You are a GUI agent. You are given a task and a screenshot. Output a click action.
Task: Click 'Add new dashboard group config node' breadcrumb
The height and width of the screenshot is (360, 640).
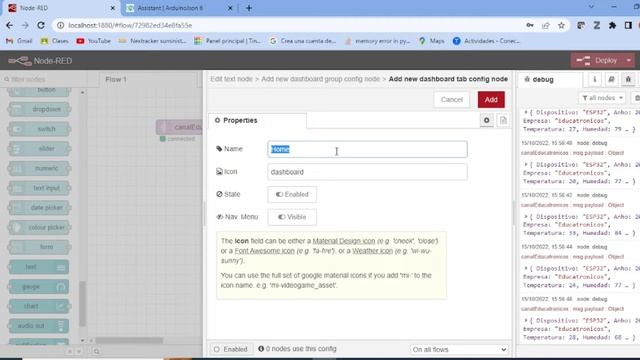[x=320, y=79]
